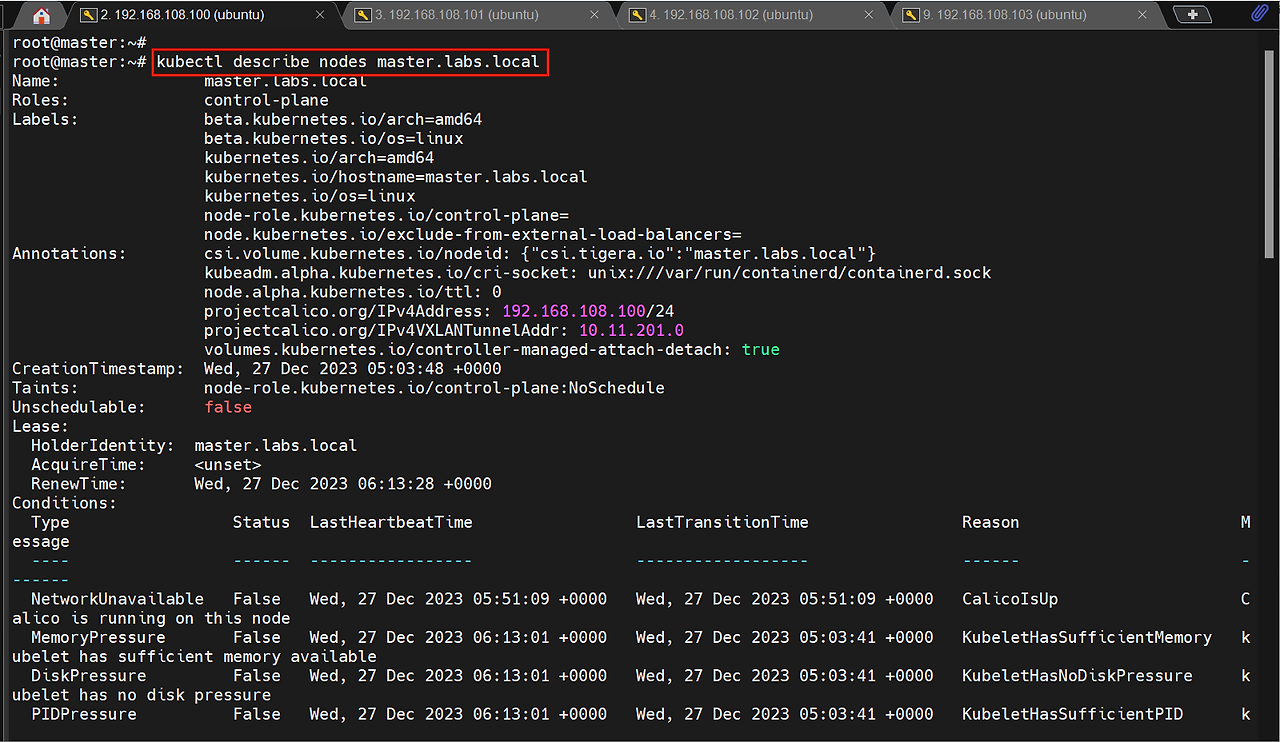Click the magenta 192.168.108.100 IPv4 address
This screenshot has height=742, width=1280.
(x=574, y=312)
